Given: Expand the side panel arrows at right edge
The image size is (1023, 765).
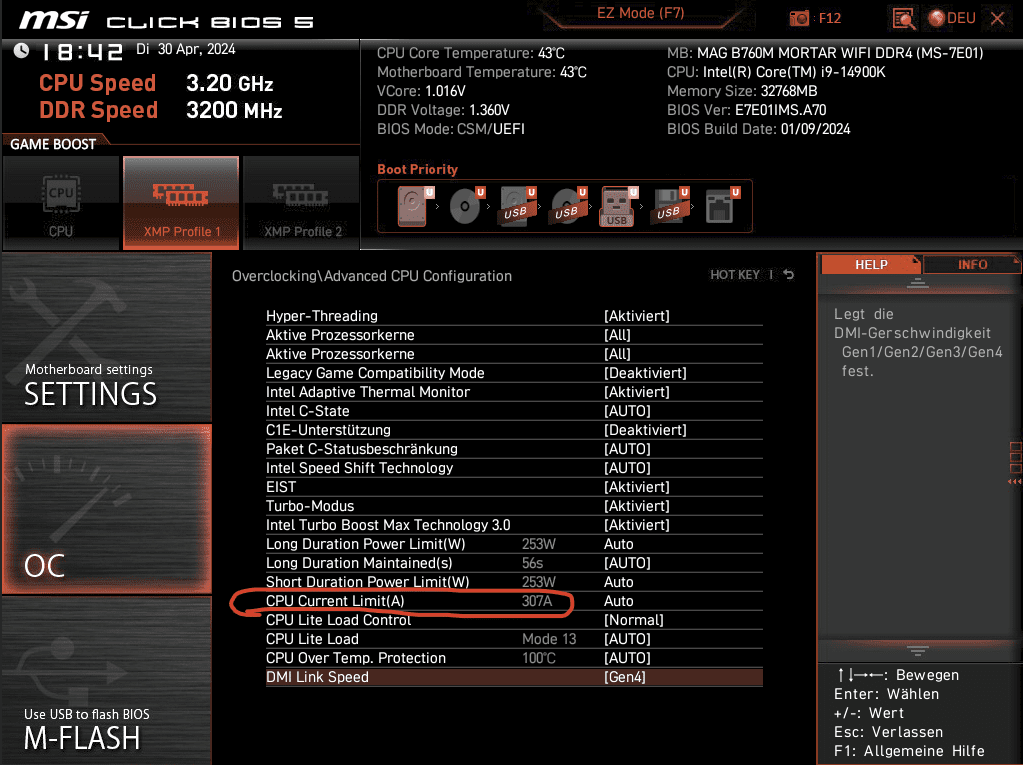Looking at the screenshot, I should [1015, 481].
